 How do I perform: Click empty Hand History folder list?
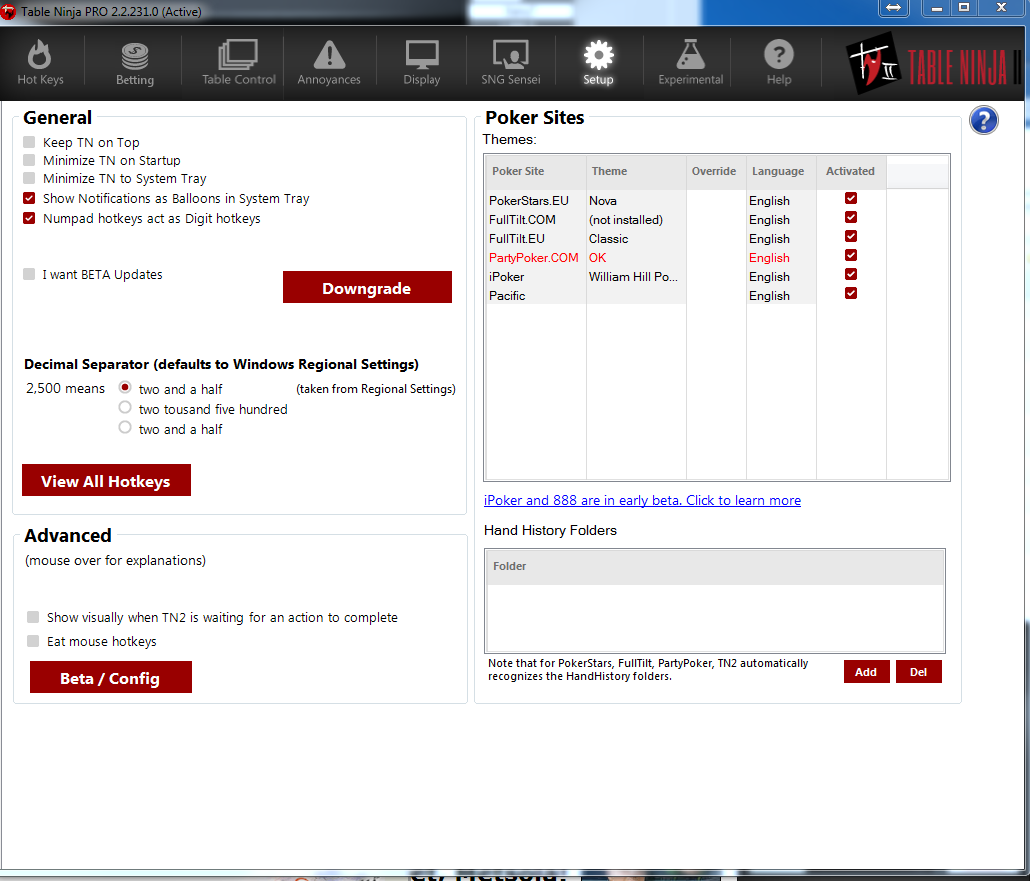tap(715, 618)
